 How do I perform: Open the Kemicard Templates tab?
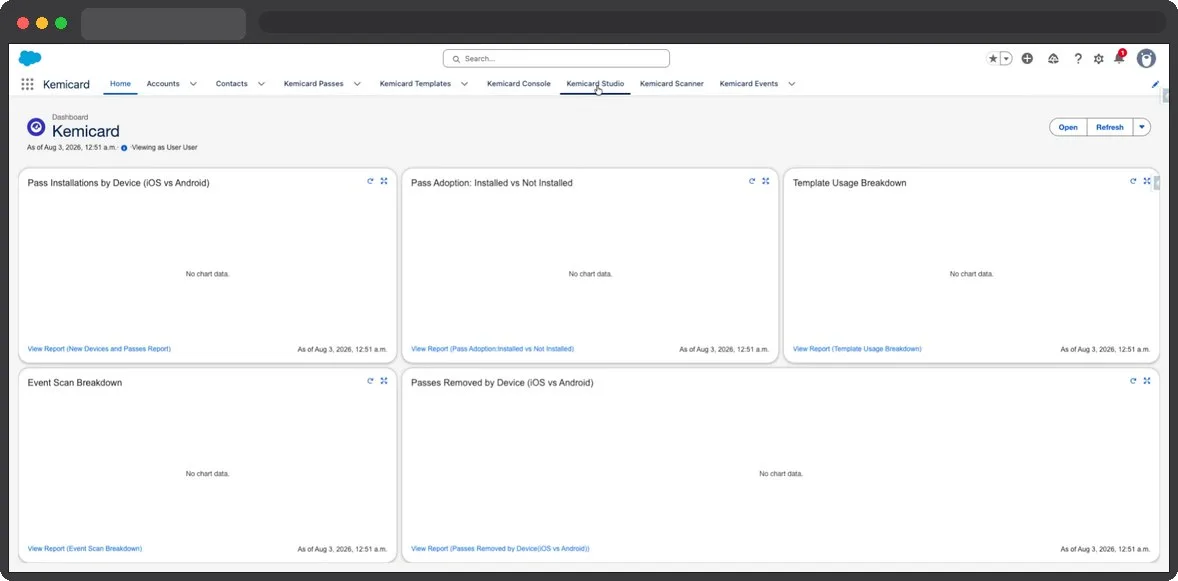[415, 84]
